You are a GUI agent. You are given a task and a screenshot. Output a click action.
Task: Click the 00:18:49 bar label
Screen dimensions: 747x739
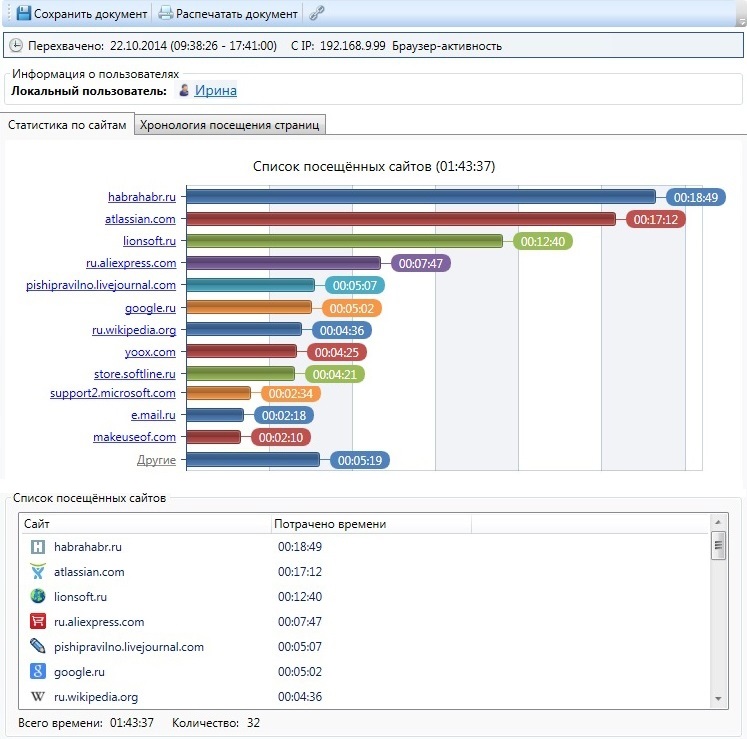[x=696, y=197]
